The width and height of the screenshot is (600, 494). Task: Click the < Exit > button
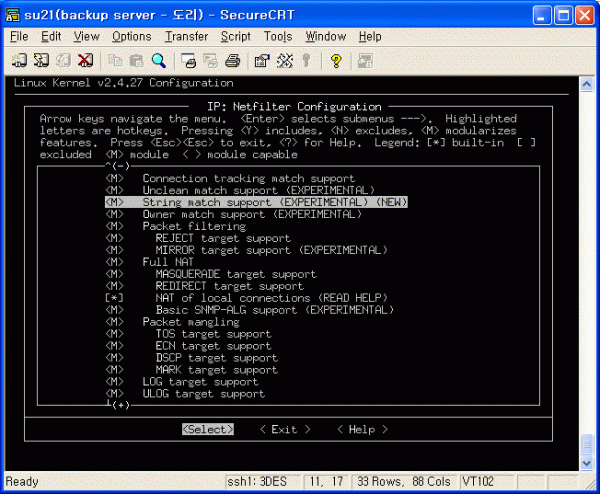click(x=285, y=429)
